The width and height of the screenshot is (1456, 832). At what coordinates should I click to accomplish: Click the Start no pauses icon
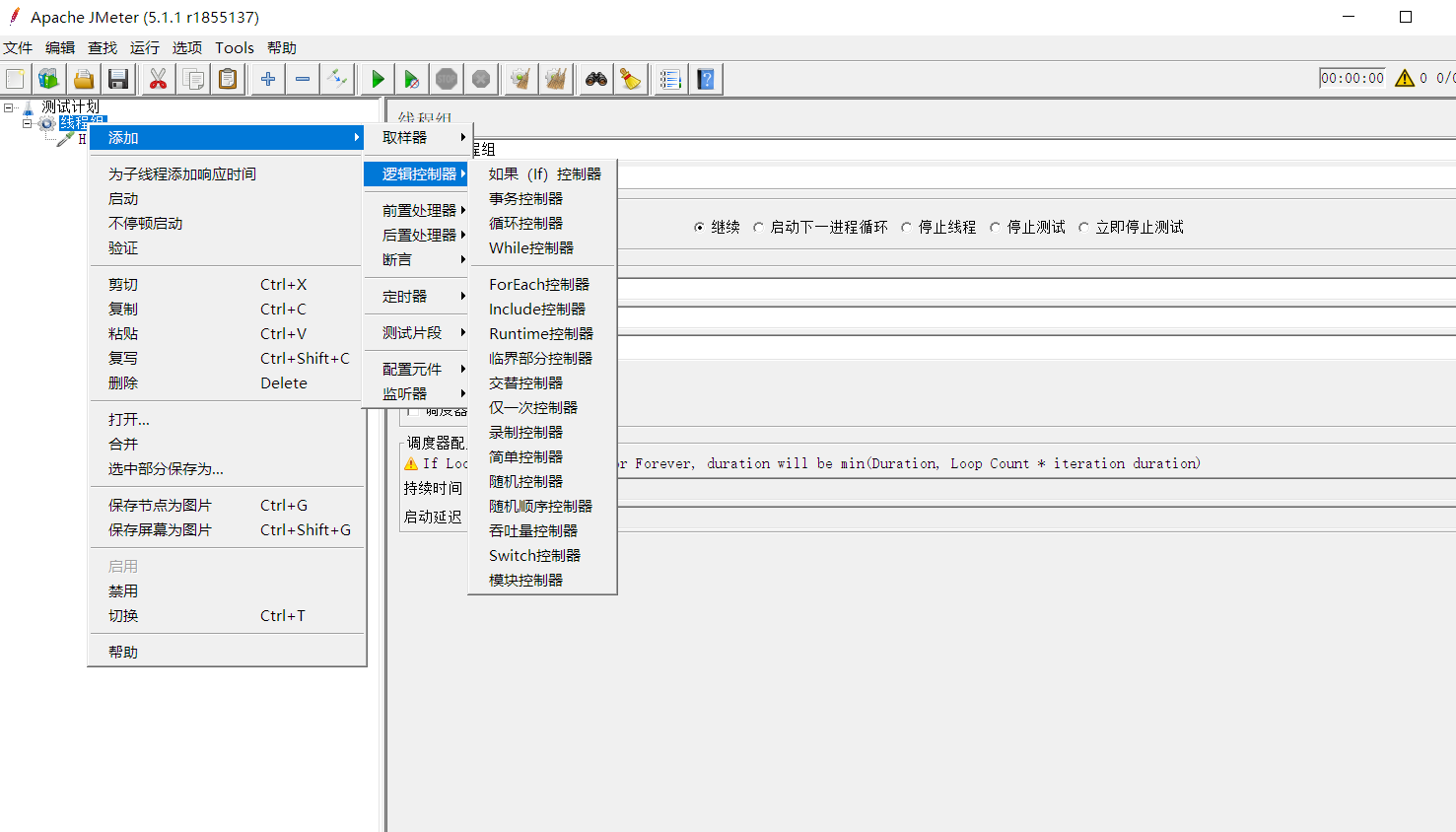(x=412, y=79)
